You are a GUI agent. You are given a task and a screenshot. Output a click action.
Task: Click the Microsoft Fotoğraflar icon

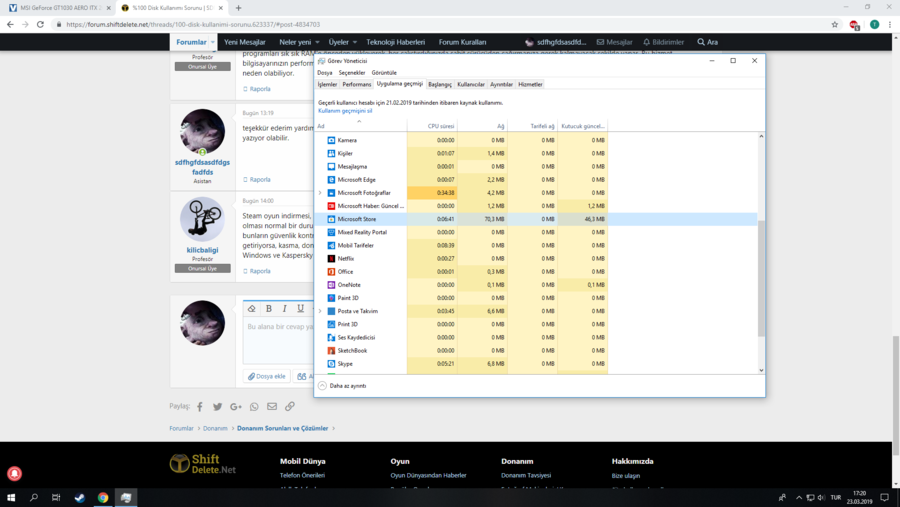point(331,193)
